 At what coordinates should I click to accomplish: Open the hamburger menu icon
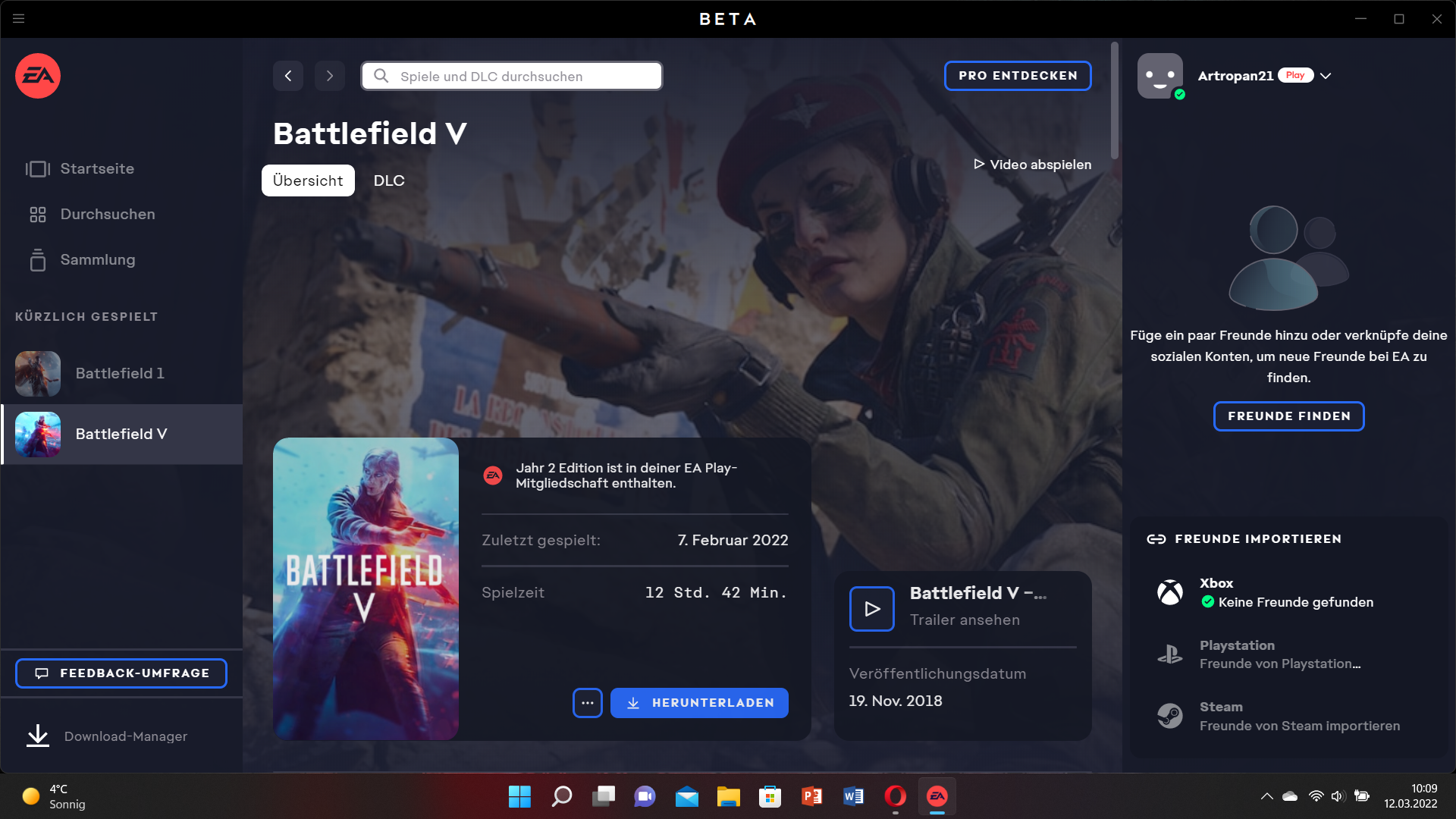point(19,19)
